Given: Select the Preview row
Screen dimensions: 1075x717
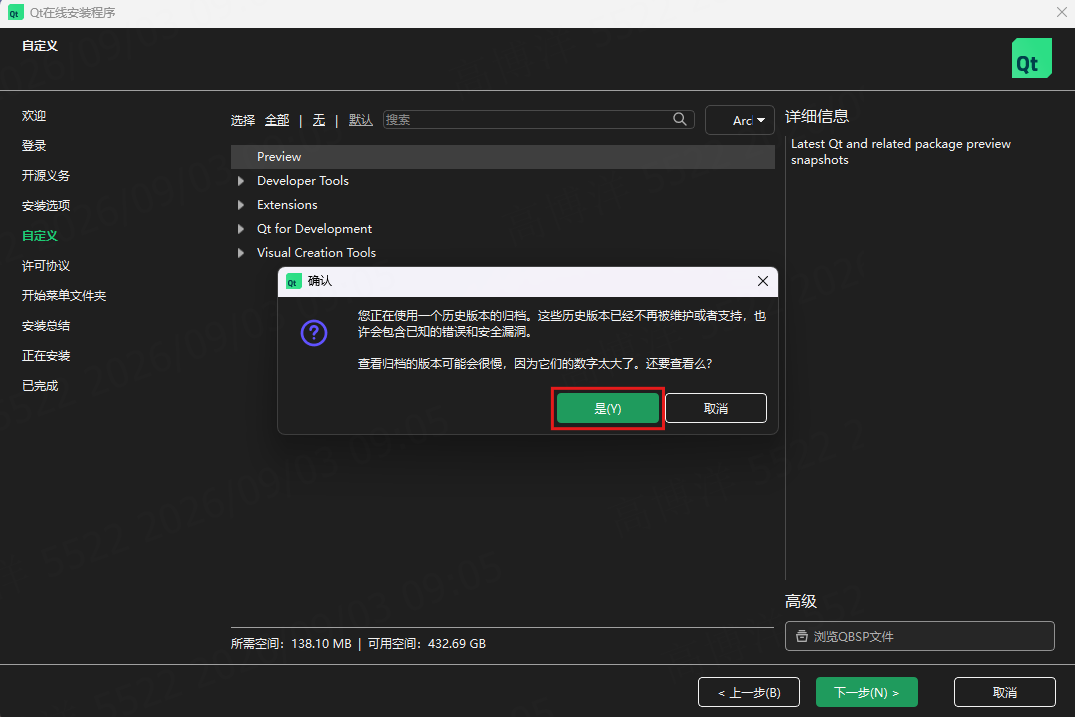Looking at the screenshot, I should (503, 157).
